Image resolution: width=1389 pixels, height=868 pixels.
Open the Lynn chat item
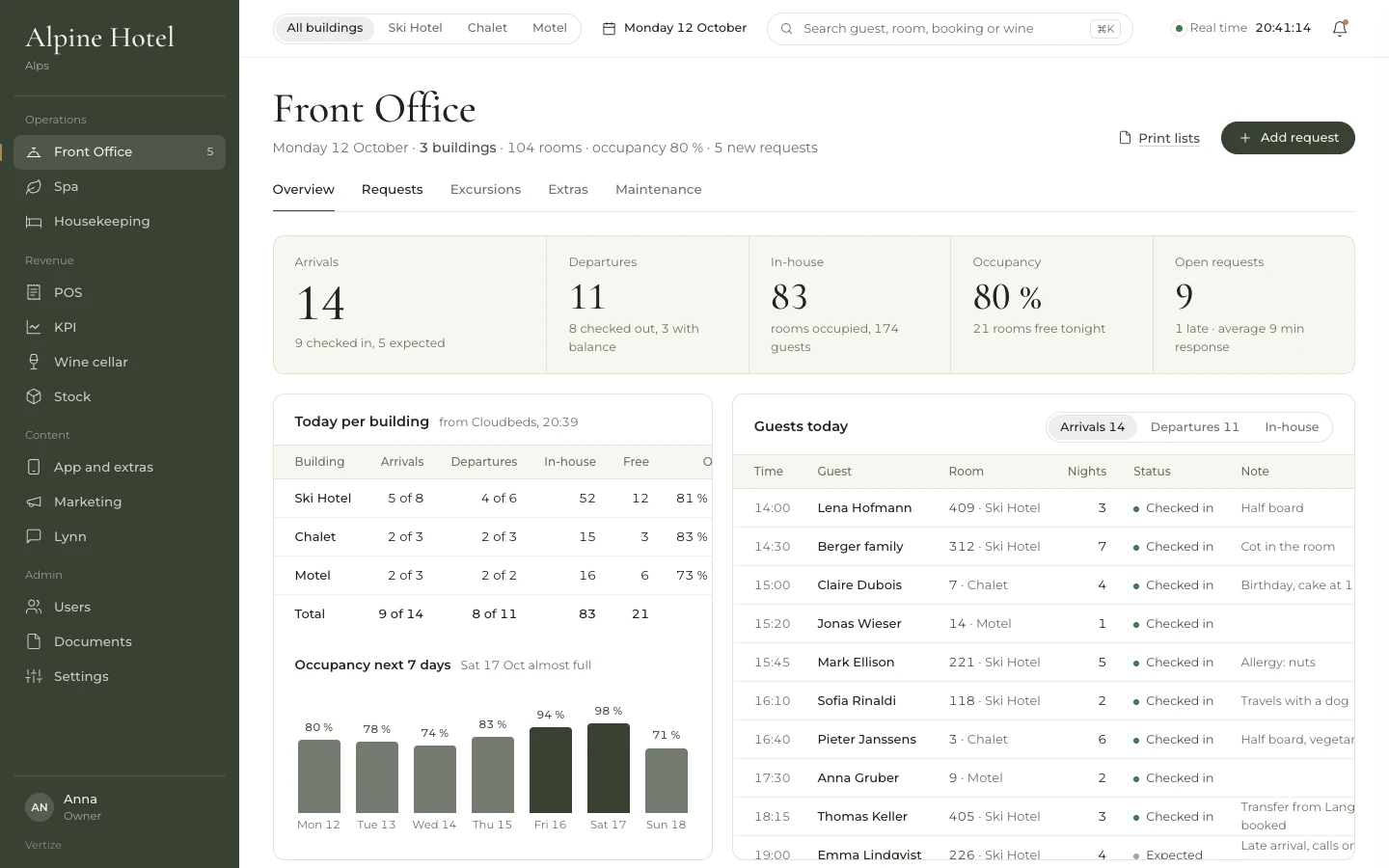point(120,537)
